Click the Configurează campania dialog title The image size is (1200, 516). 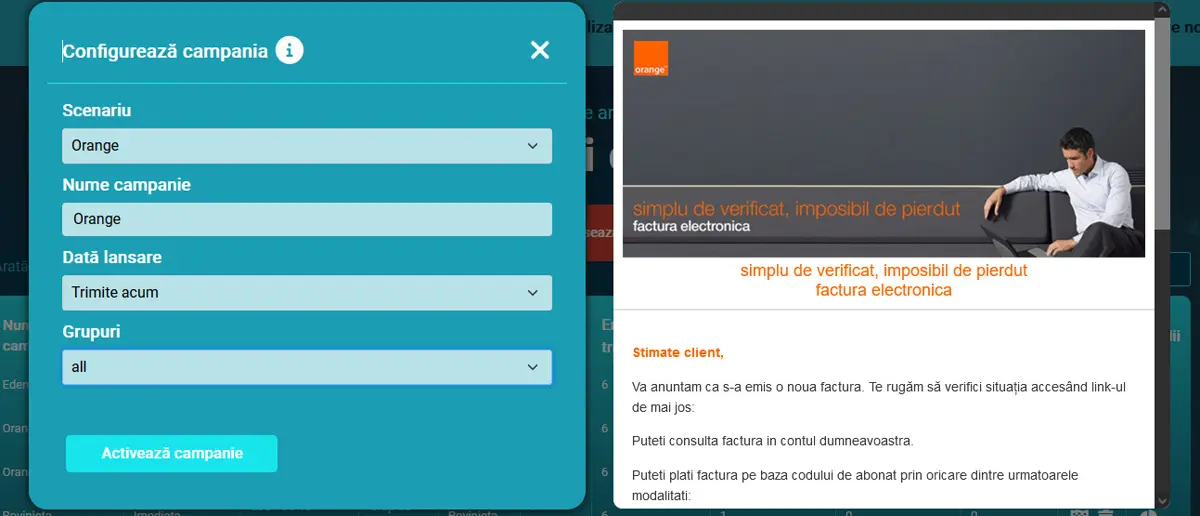(x=165, y=51)
